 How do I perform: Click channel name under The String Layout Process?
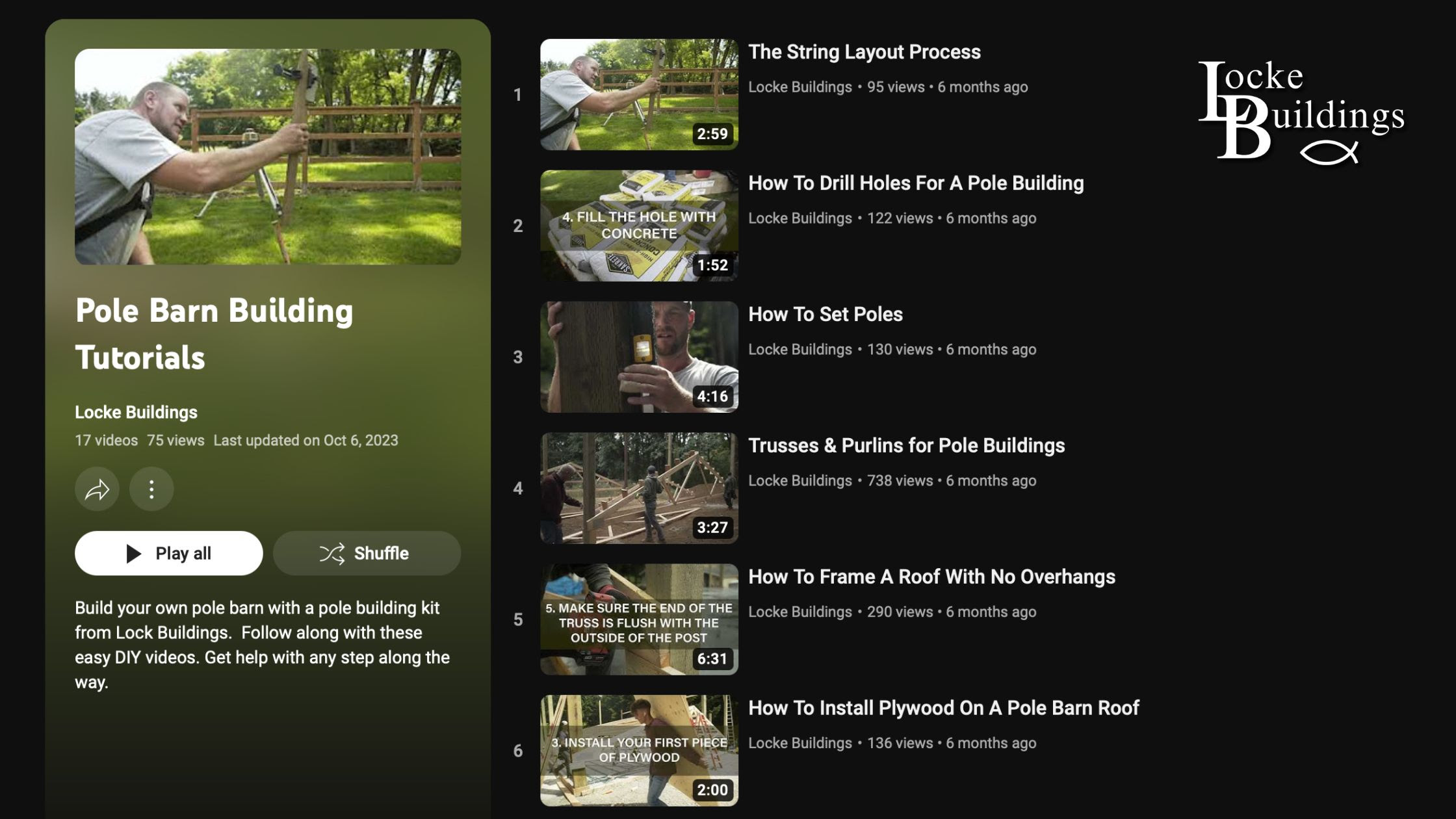[x=799, y=87]
